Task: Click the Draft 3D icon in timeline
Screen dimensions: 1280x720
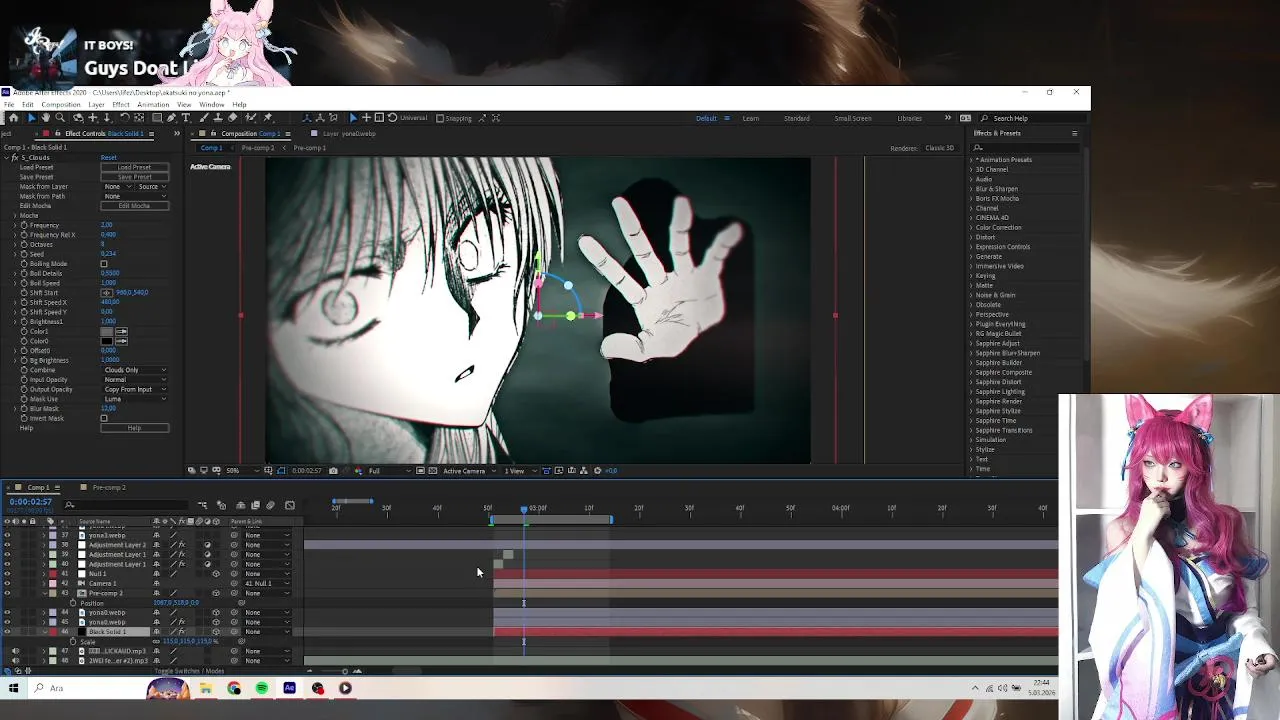Action: 221,505
